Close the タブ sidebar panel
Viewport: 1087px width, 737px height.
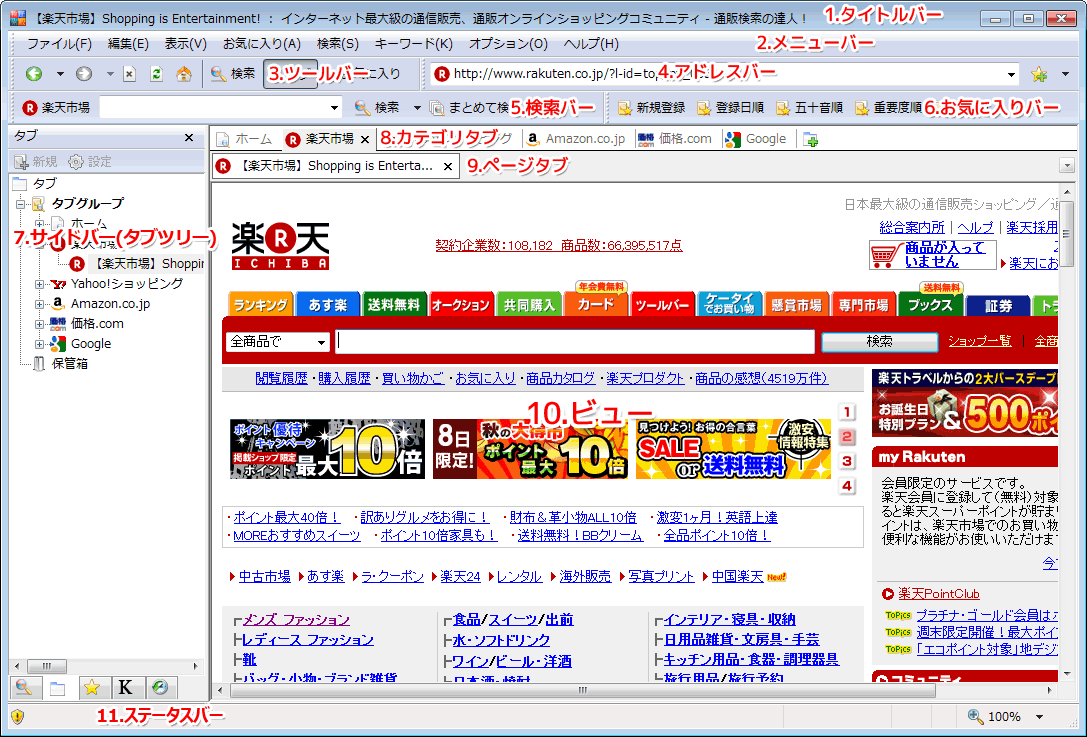click(189, 138)
